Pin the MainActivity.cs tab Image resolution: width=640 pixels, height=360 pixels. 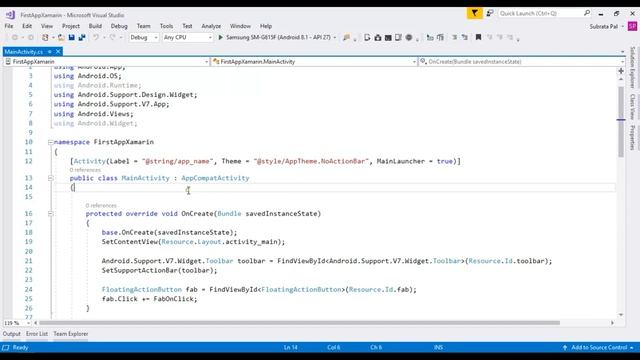(x=49, y=51)
